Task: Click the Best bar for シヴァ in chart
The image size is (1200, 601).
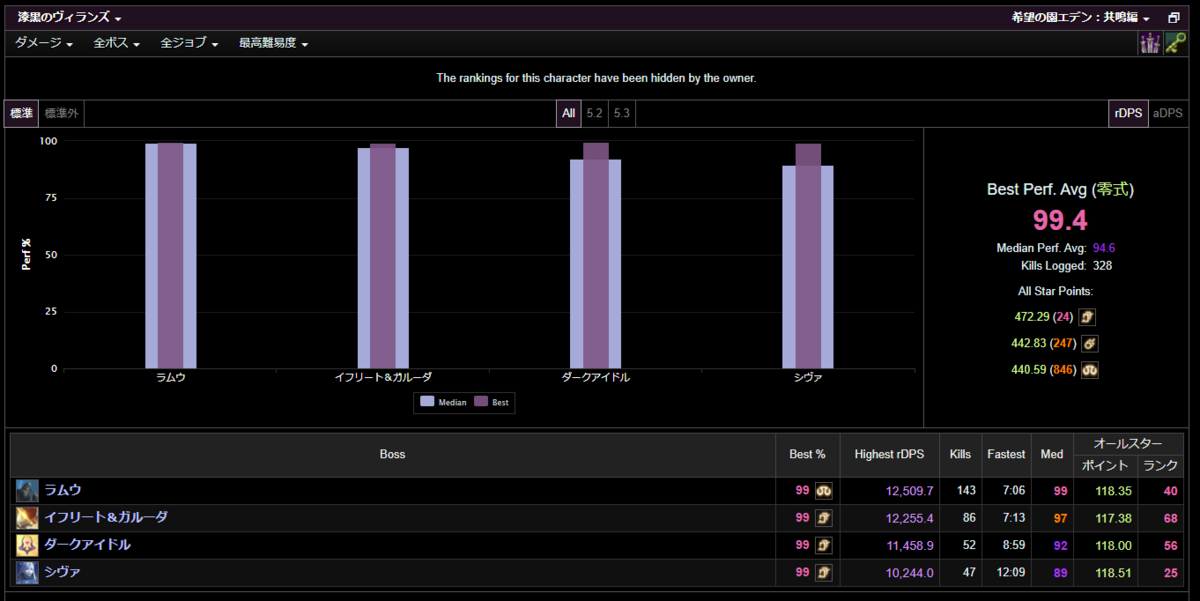Action: 808,256
